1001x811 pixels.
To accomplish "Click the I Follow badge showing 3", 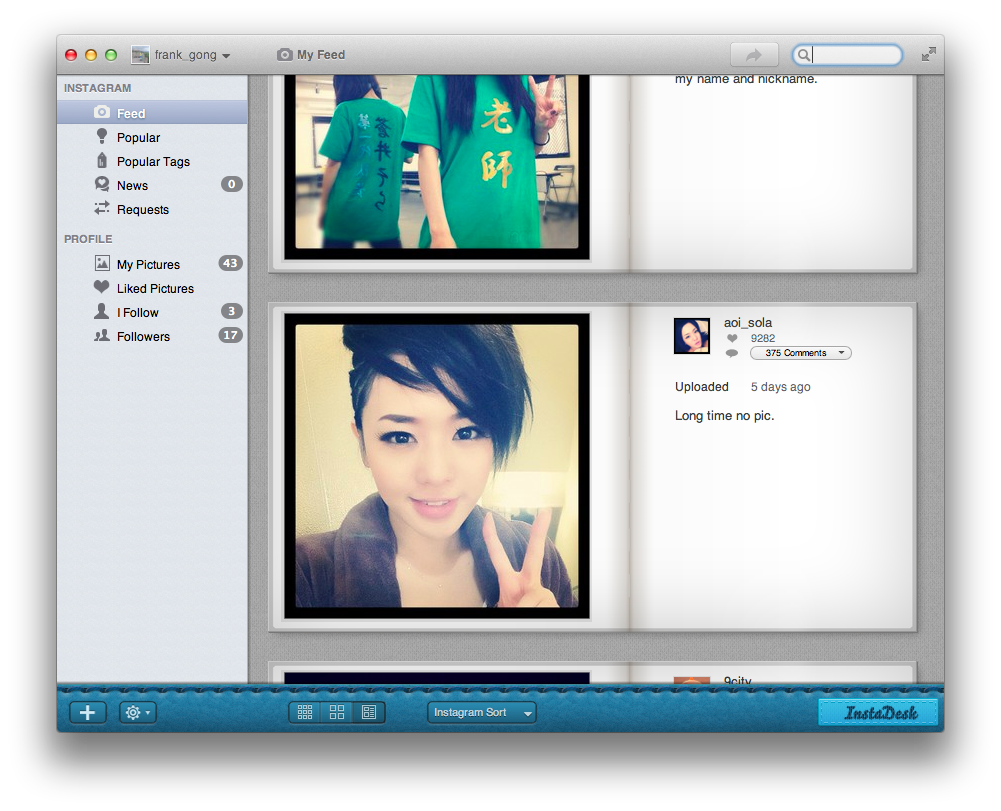I will (231, 311).
